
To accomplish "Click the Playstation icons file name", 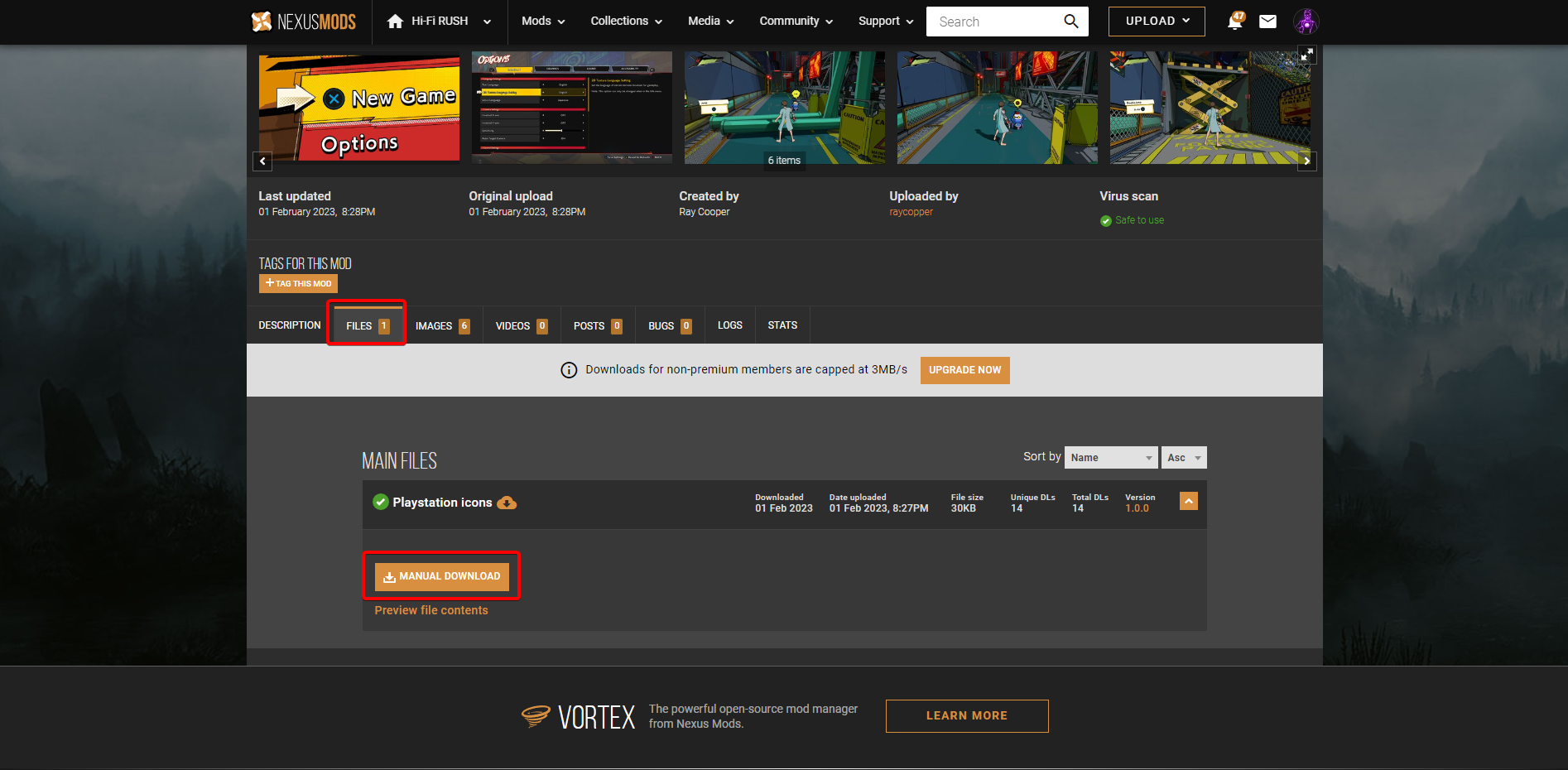I will pyautogui.click(x=442, y=503).
